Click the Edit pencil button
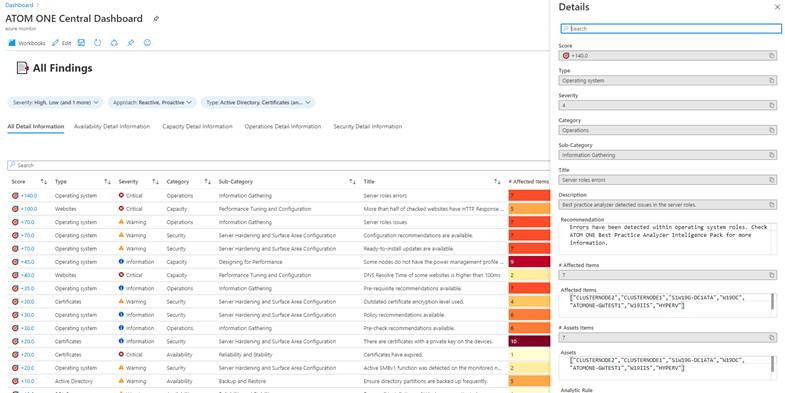 (62, 43)
